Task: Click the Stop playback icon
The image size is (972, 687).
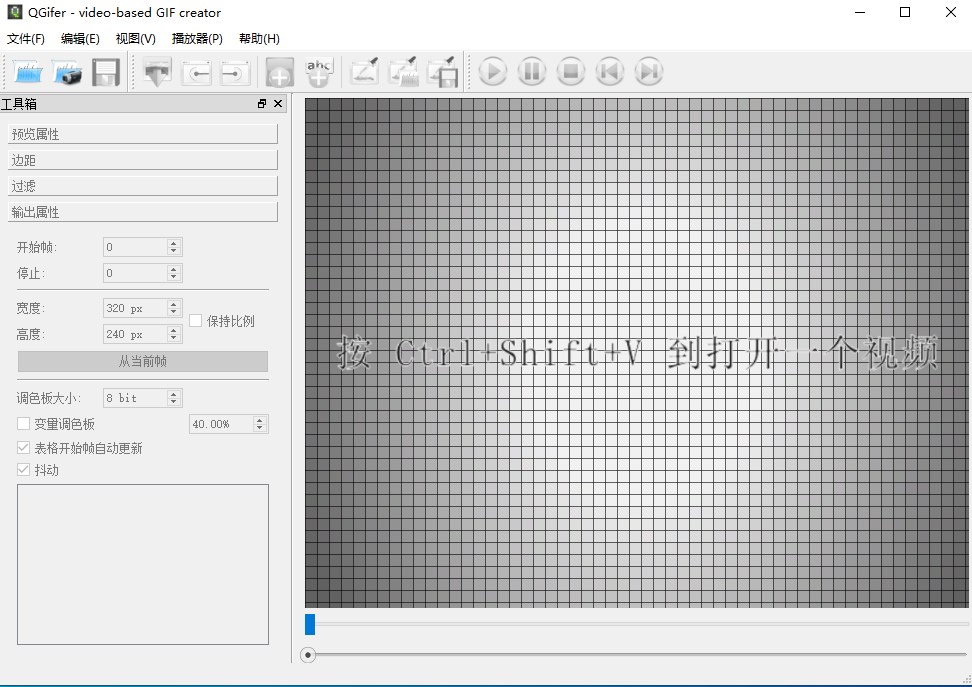Action: click(570, 72)
